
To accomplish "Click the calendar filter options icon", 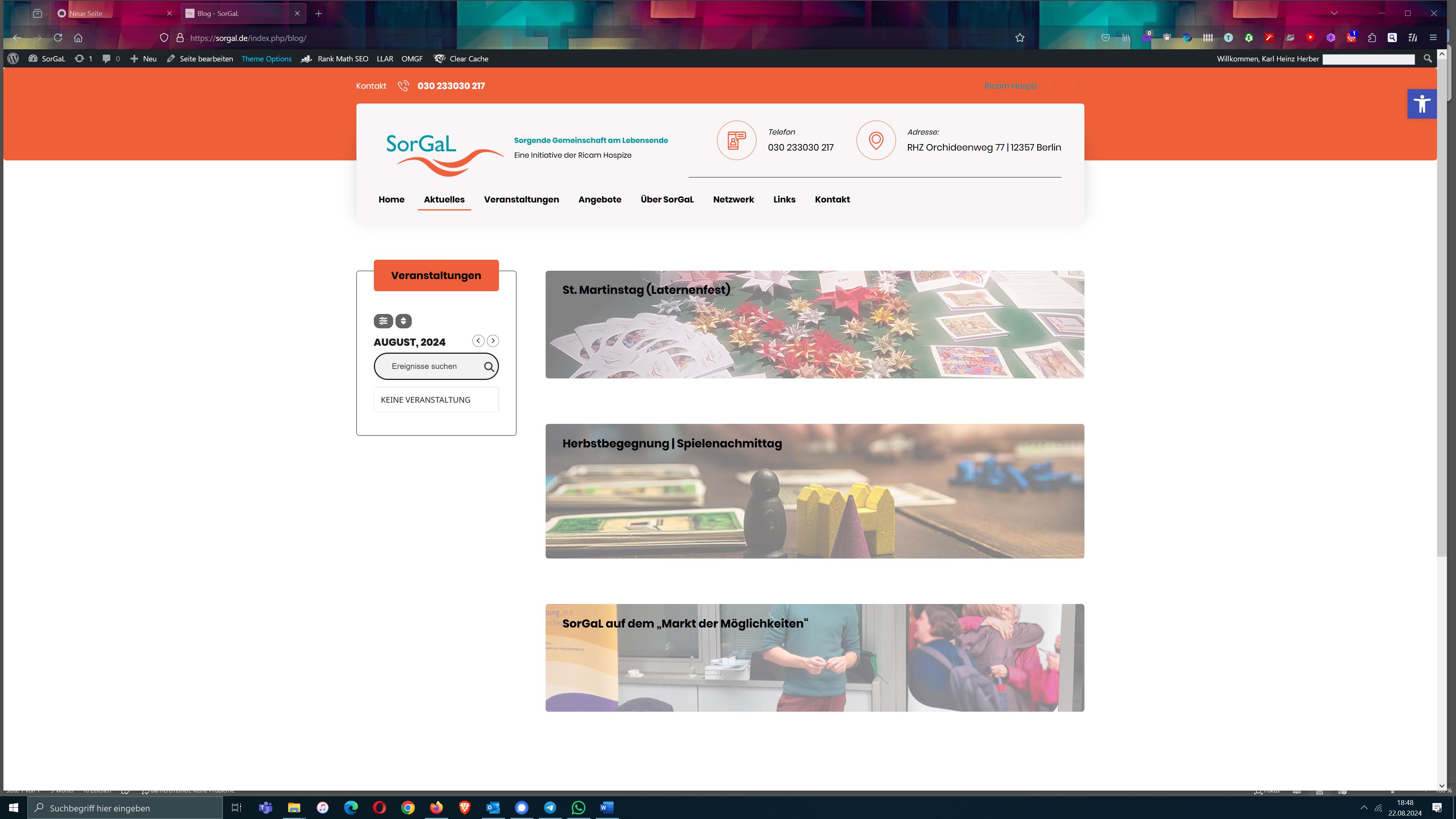I will pos(383,321).
